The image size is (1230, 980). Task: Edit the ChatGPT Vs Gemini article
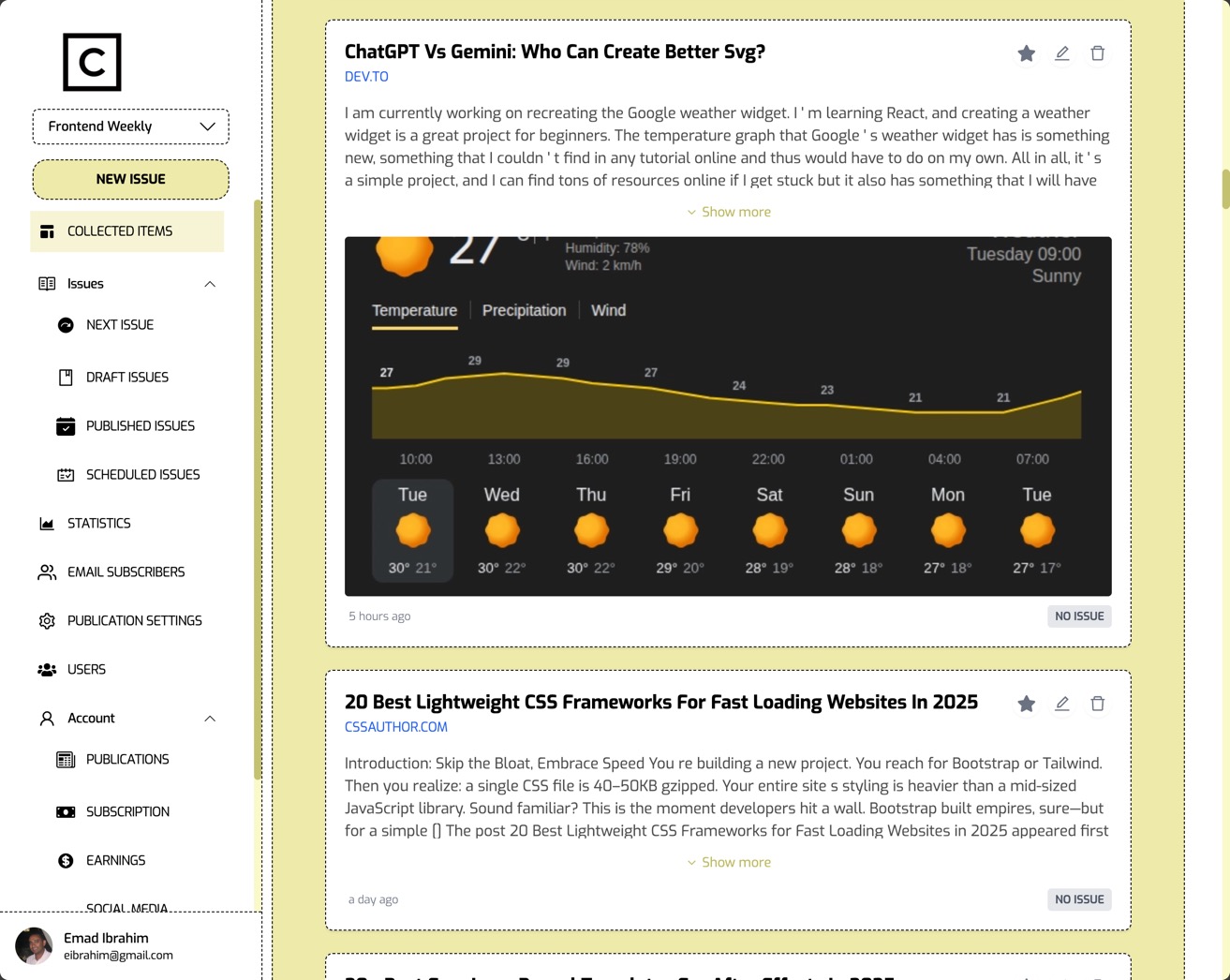pos(1061,53)
